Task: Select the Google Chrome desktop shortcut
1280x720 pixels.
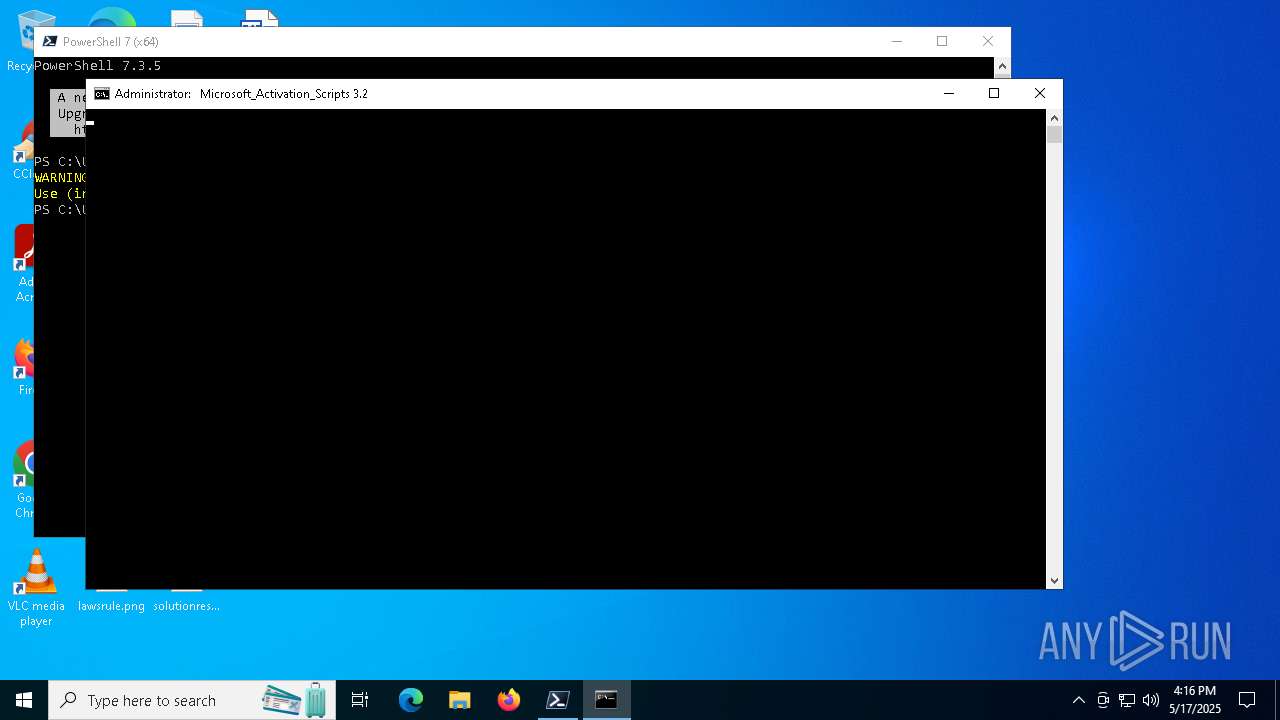Action: click(22, 480)
